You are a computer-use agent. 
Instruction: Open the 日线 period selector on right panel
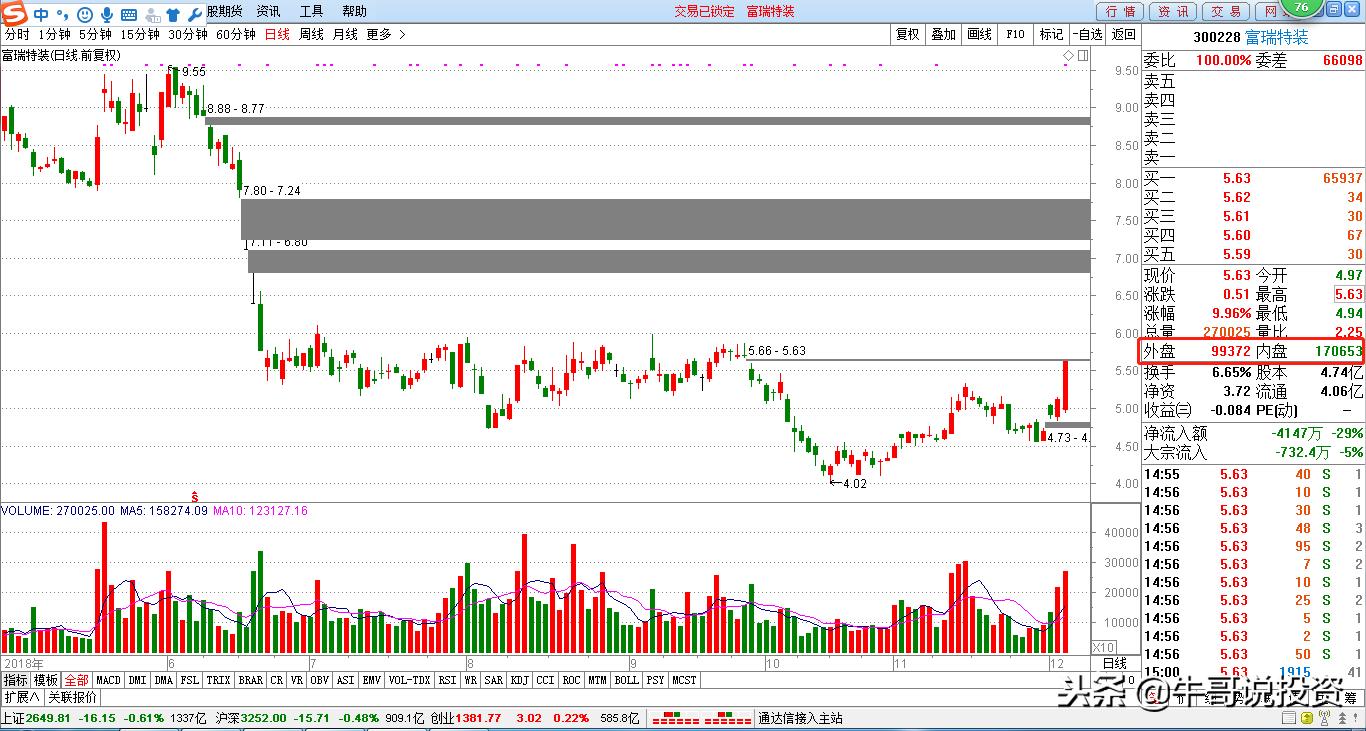pos(1113,663)
